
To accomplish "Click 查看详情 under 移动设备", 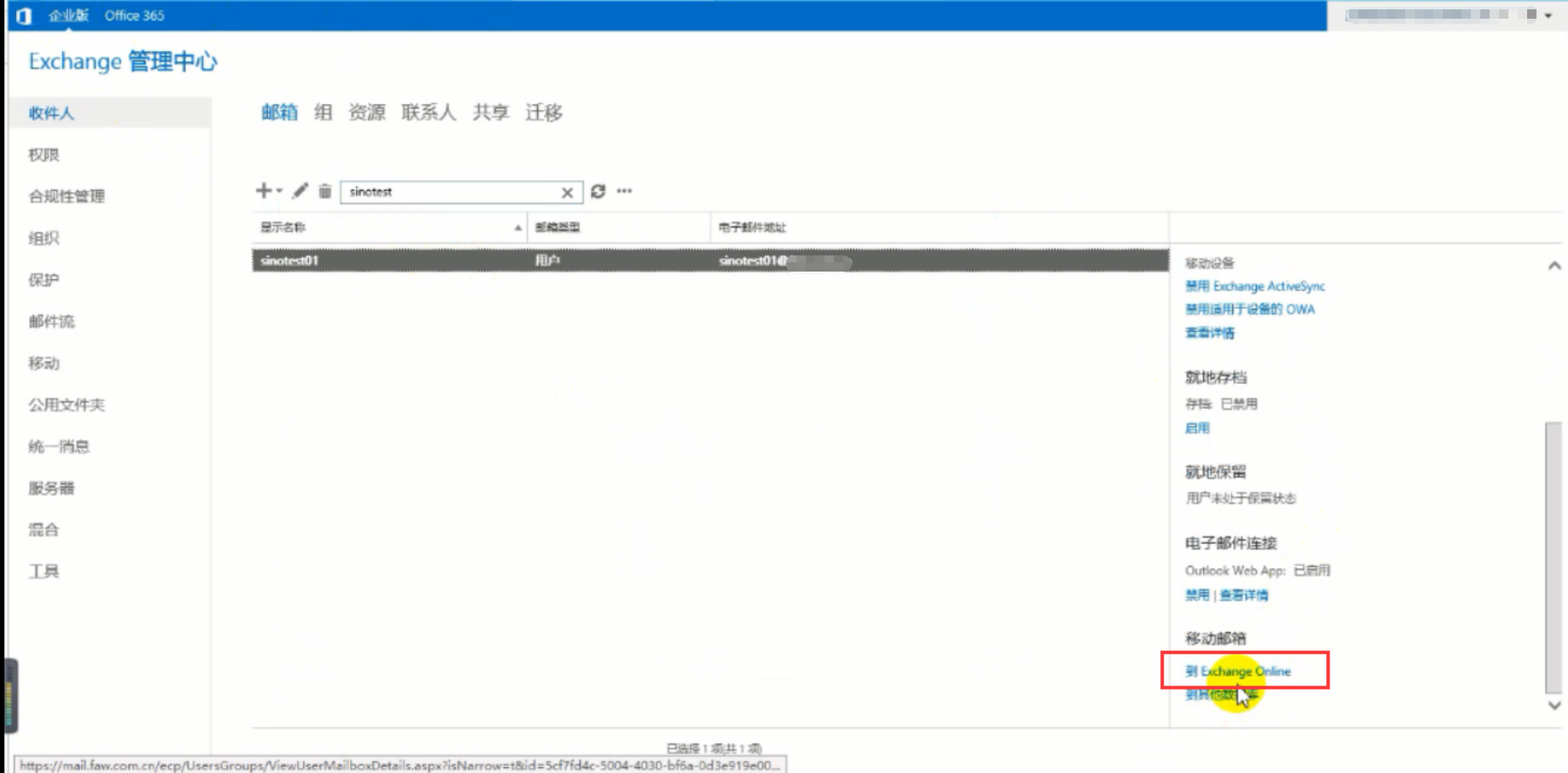I will 1209,334.
